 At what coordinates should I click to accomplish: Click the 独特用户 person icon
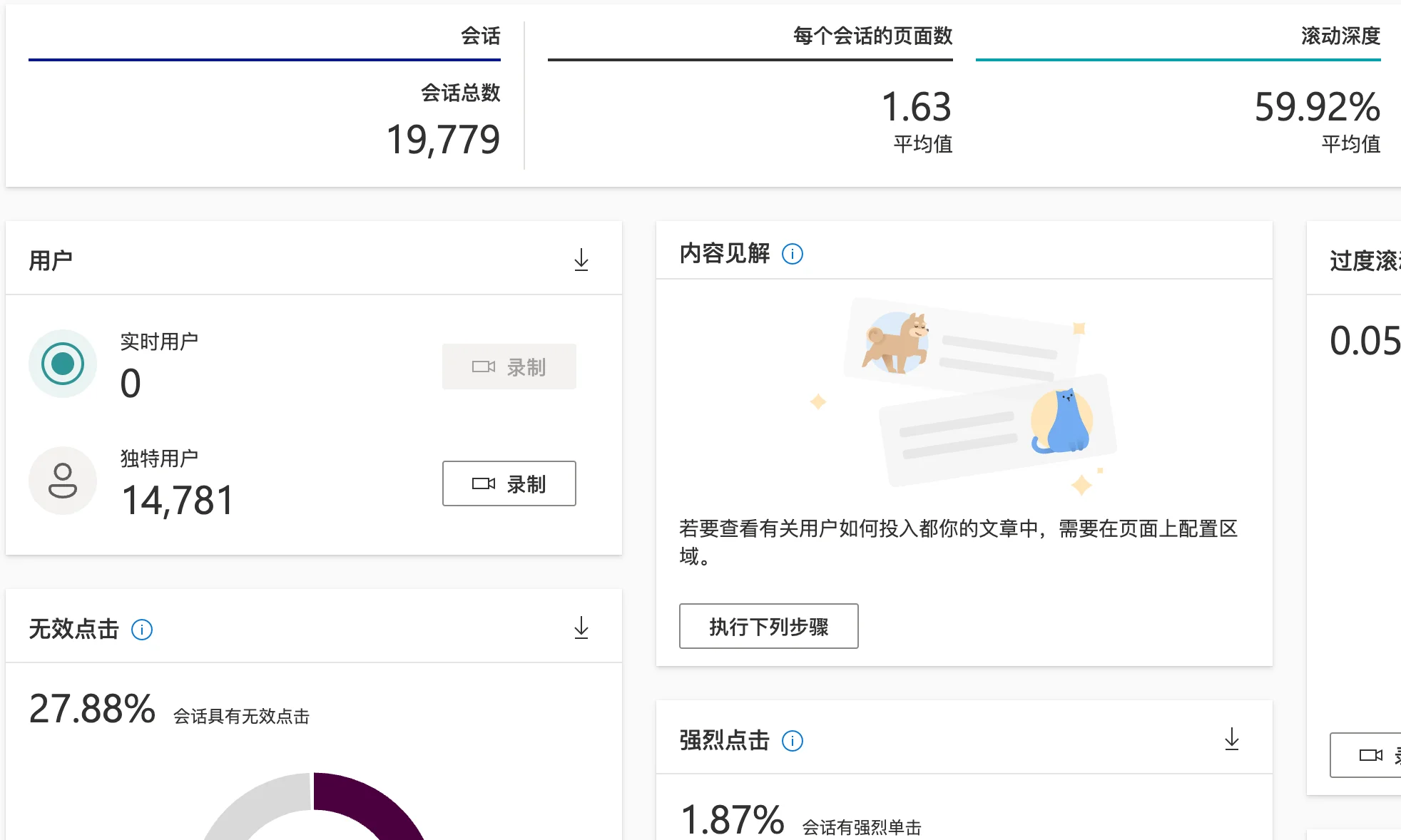63,481
